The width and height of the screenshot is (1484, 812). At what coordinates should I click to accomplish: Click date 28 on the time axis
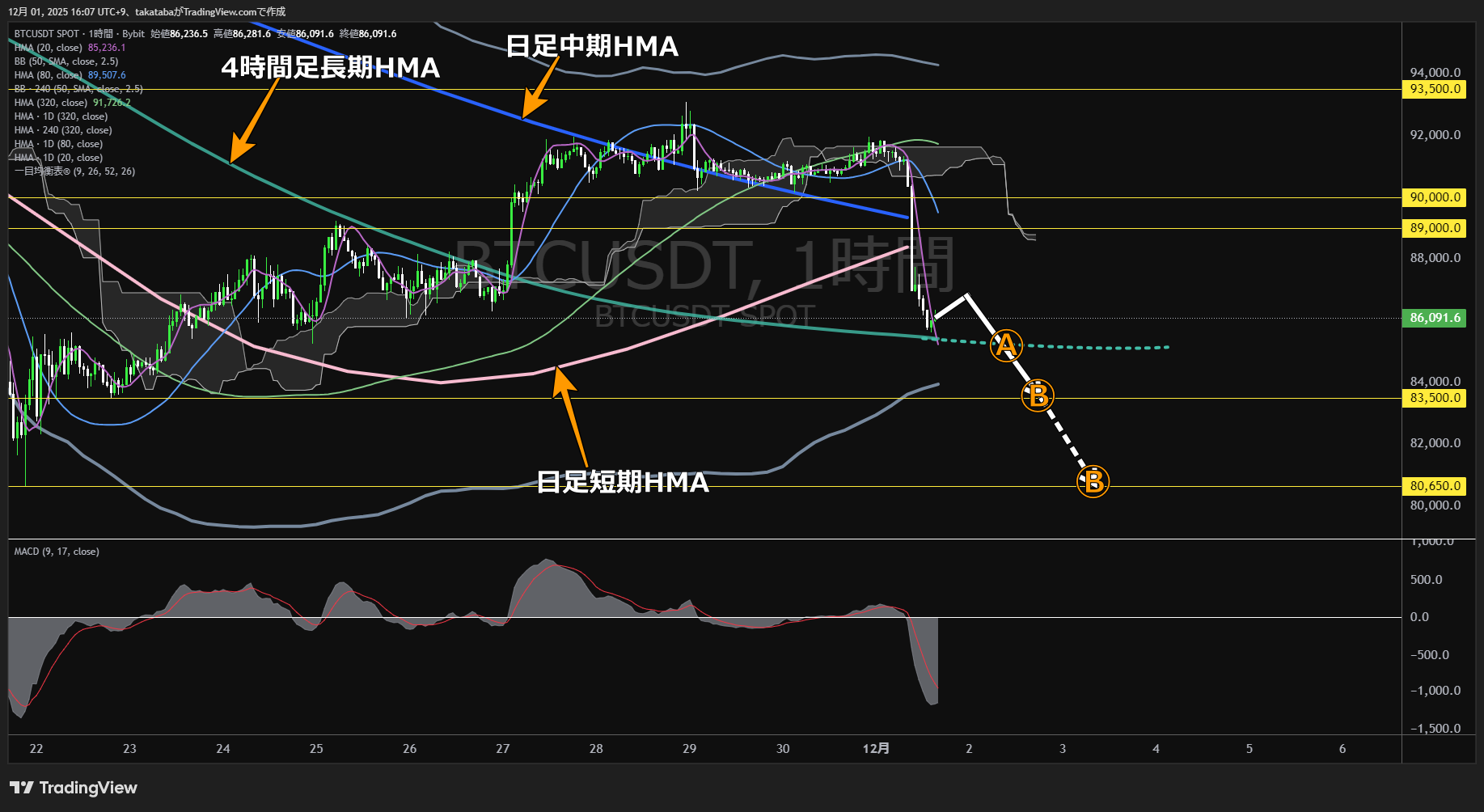click(596, 749)
